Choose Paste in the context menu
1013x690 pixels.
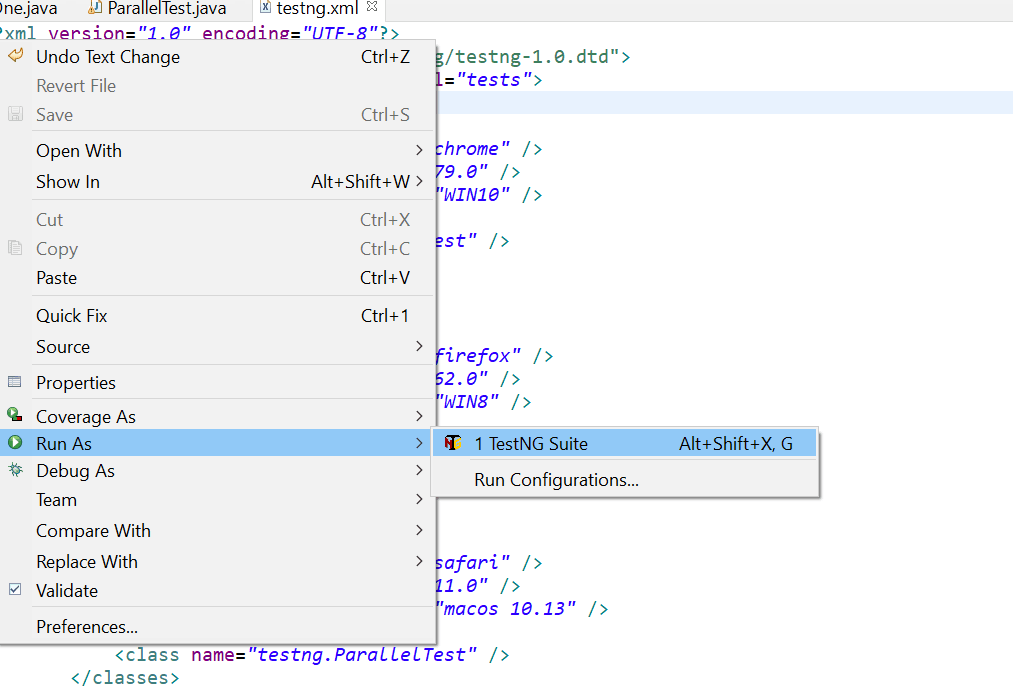(x=56, y=278)
